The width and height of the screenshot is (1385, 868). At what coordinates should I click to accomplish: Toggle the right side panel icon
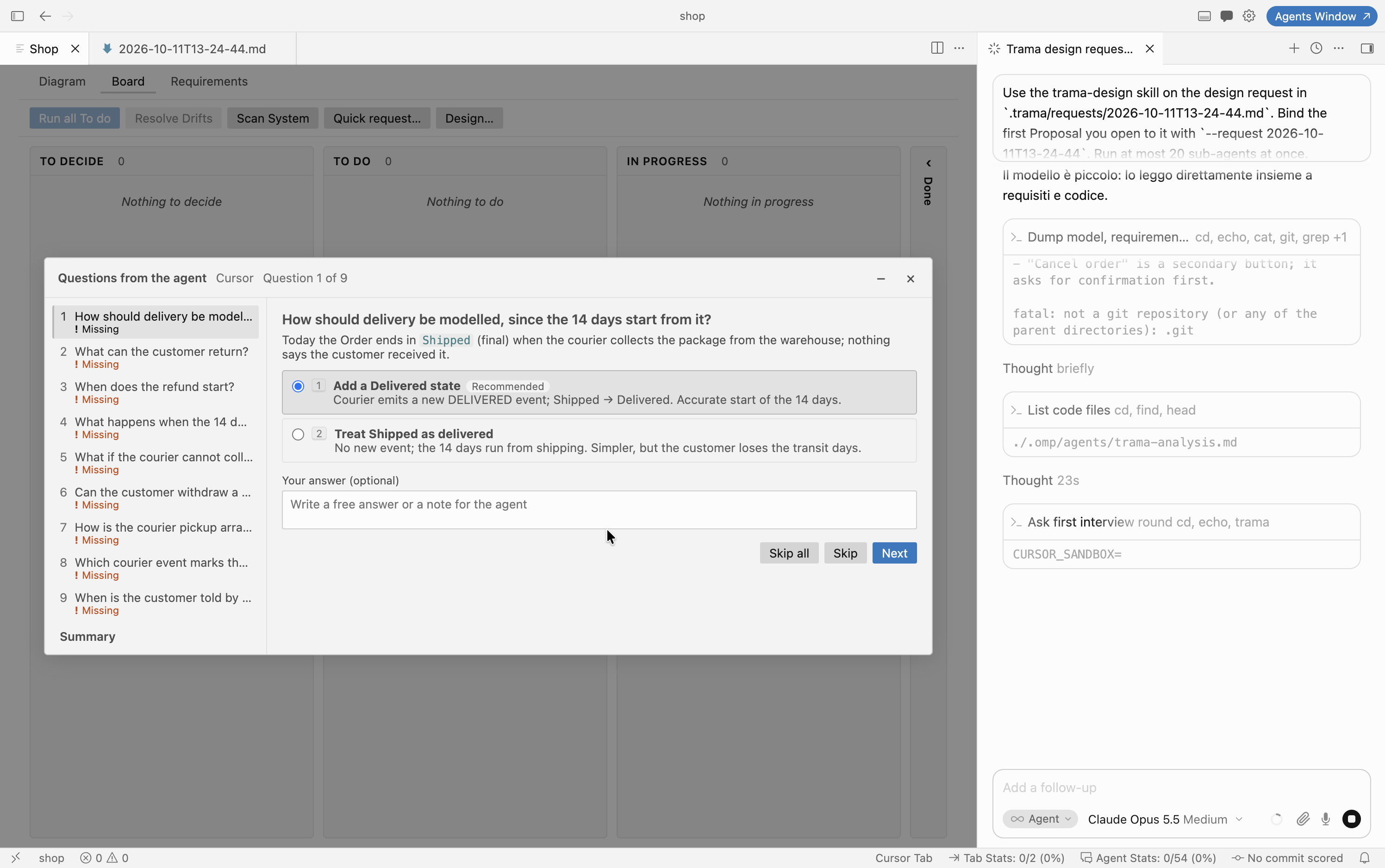pos(1367,48)
